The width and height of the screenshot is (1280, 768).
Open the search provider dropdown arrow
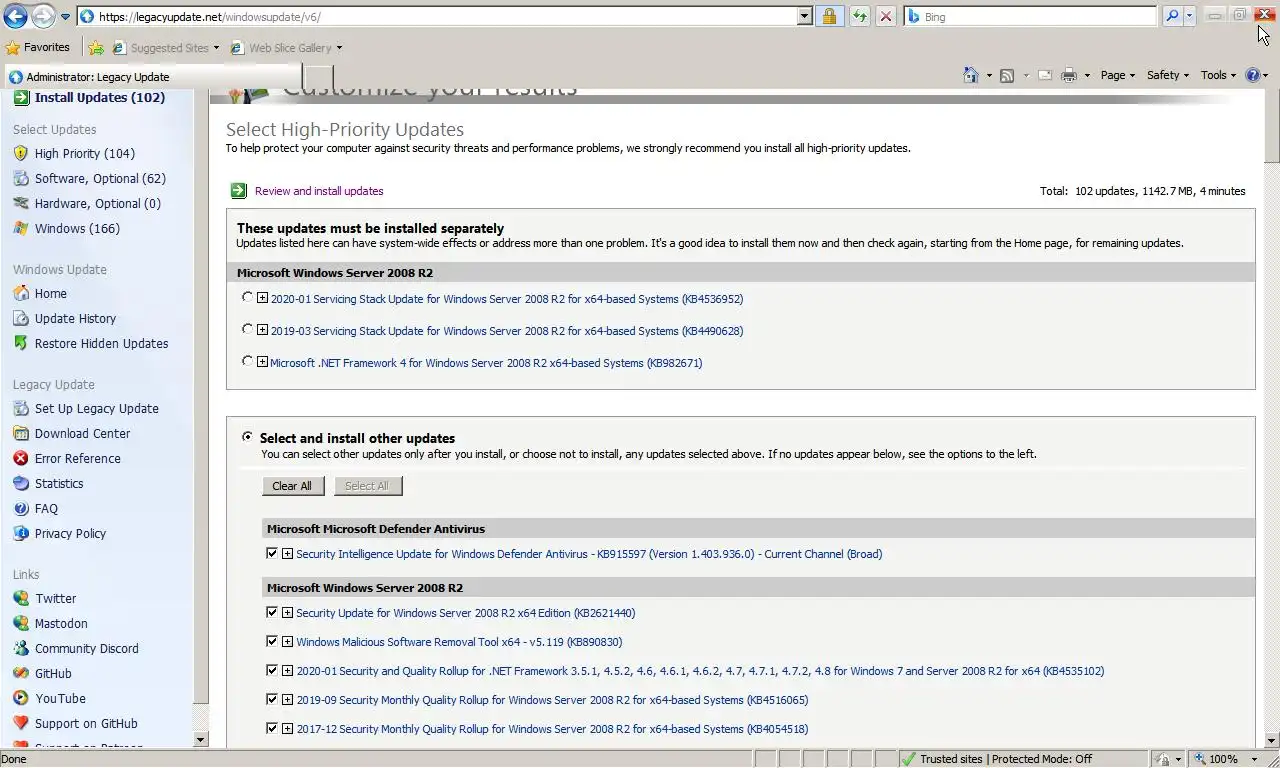[x=1189, y=17]
